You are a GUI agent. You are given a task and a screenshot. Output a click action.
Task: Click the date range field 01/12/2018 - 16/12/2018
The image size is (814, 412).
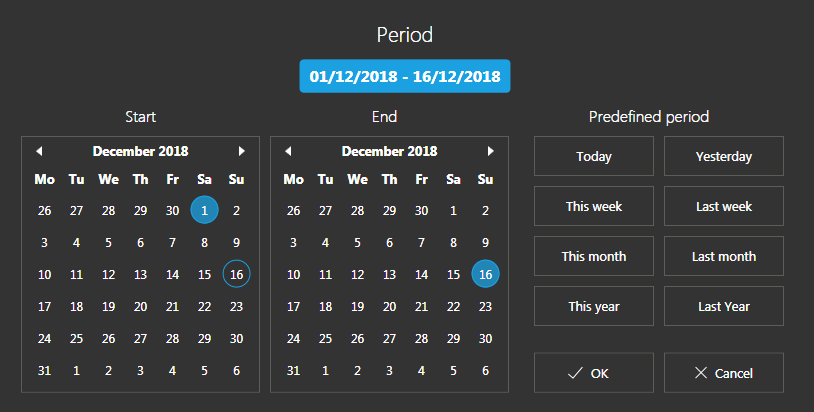[x=405, y=76]
